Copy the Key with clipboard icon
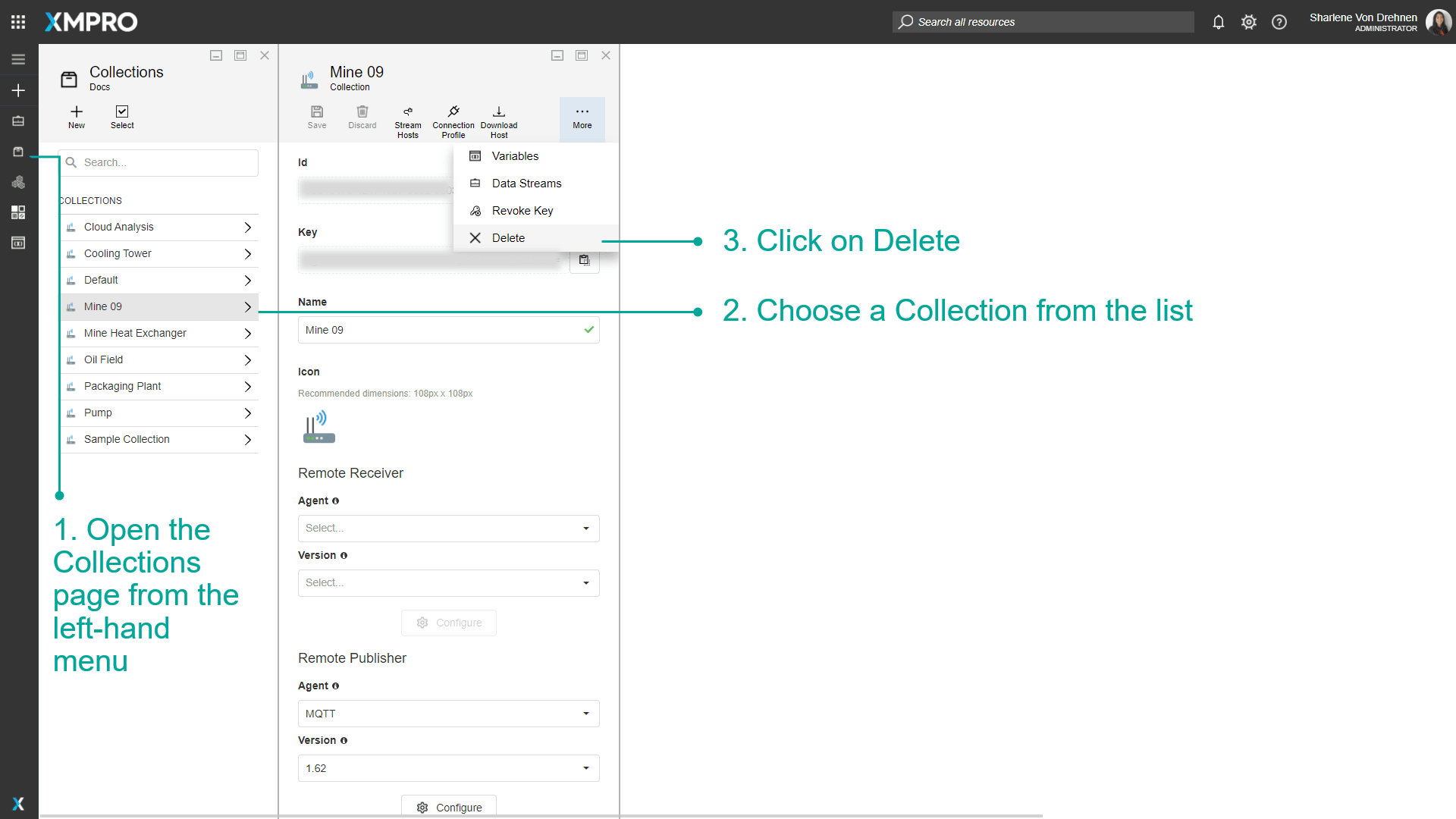The height and width of the screenshot is (819, 1456). [x=584, y=260]
